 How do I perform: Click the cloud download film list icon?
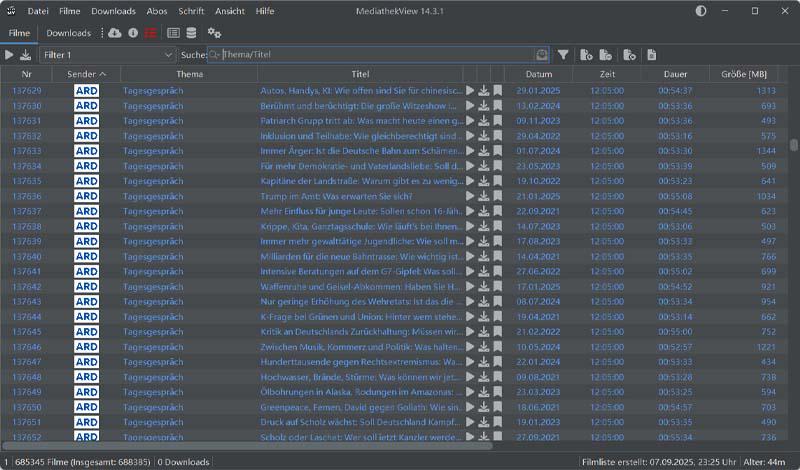[x=114, y=33]
